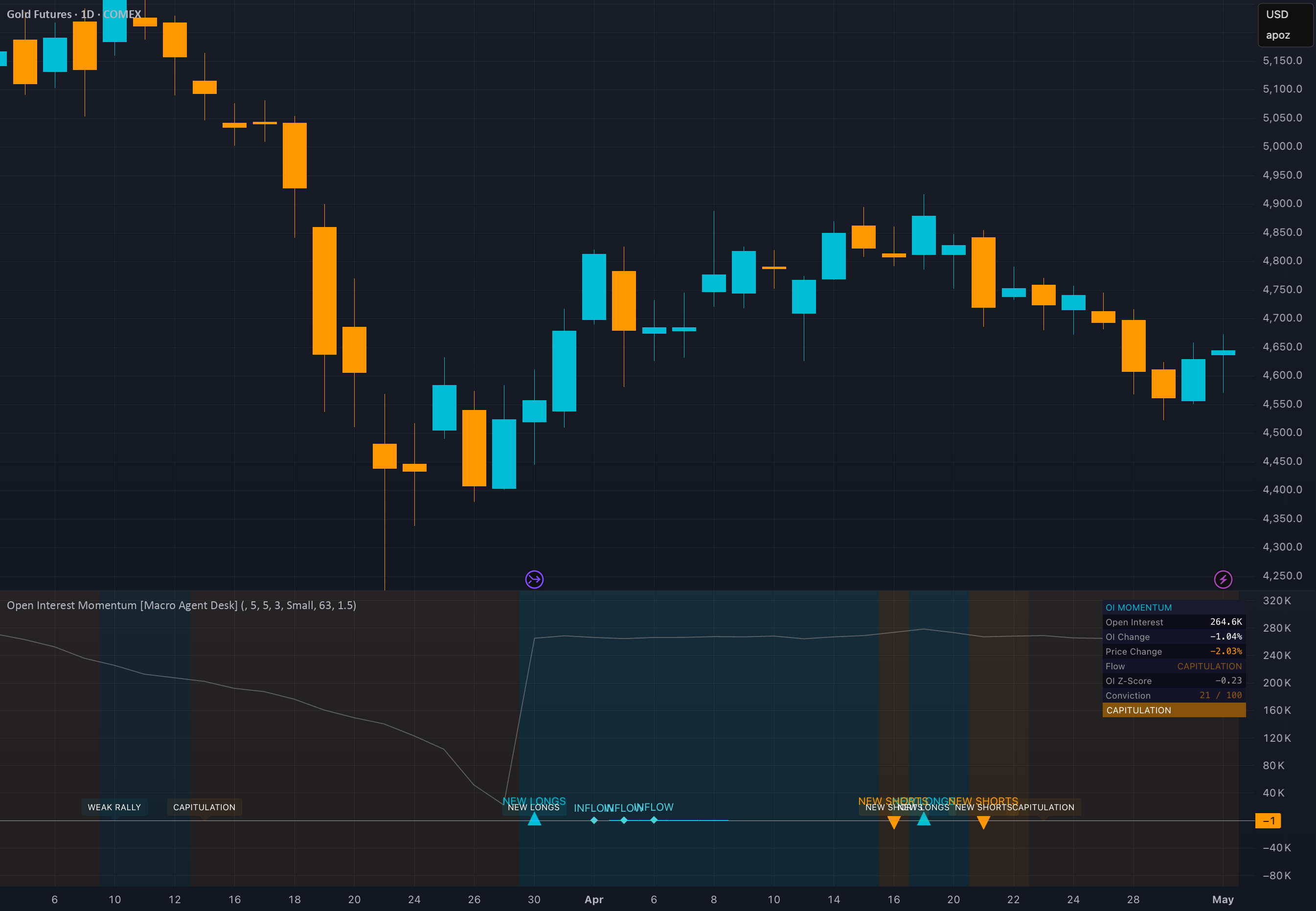1316x911 pixels.
Task: Select the WEAK RALLY label
Action: 114,807
